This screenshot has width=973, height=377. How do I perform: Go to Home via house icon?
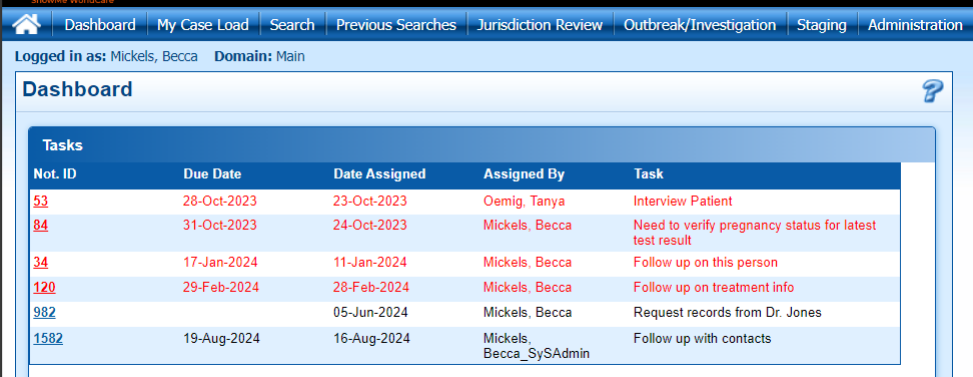27,25
